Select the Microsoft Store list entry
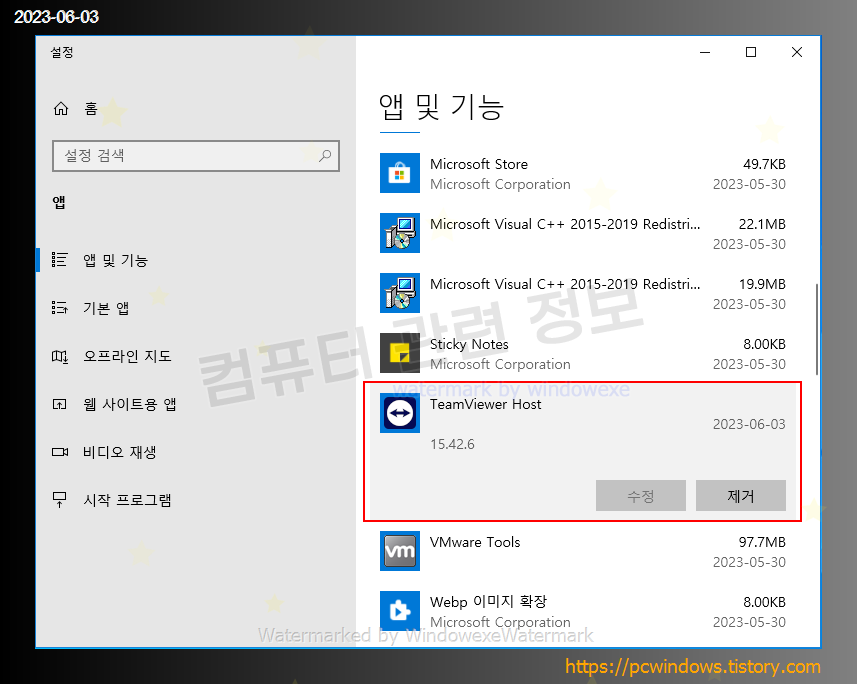Viewport: 857px width, 684px height. coord(583,173)
